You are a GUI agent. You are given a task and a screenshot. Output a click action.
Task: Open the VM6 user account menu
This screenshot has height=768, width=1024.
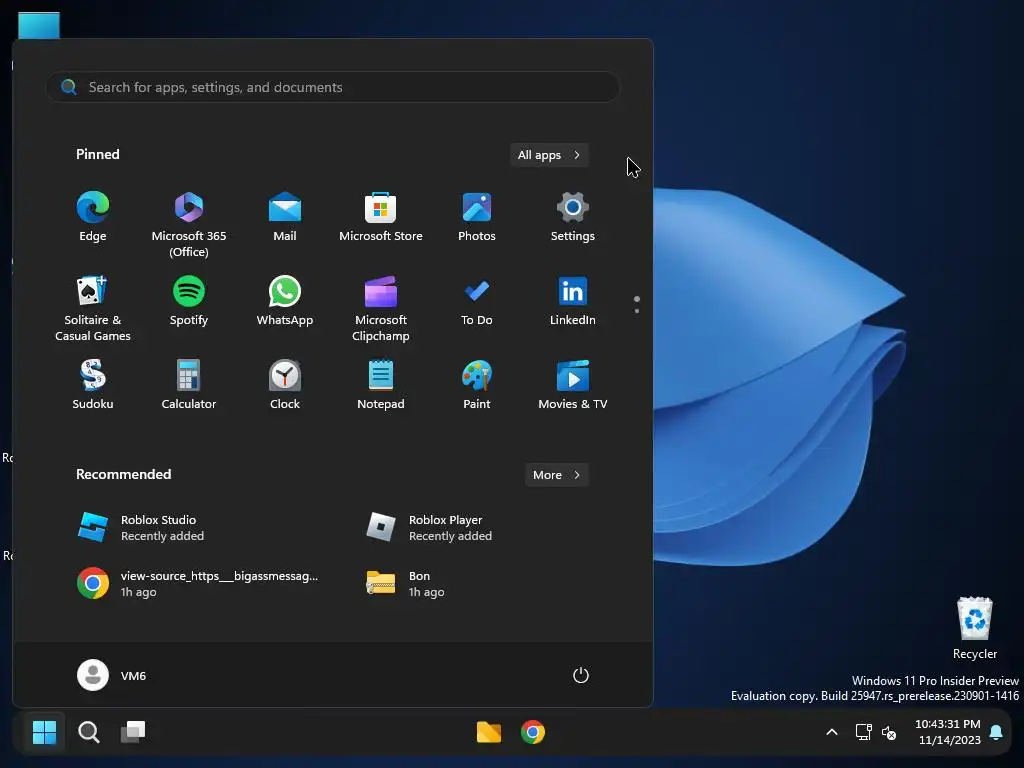pyautogui.click(x=112, y=675)
